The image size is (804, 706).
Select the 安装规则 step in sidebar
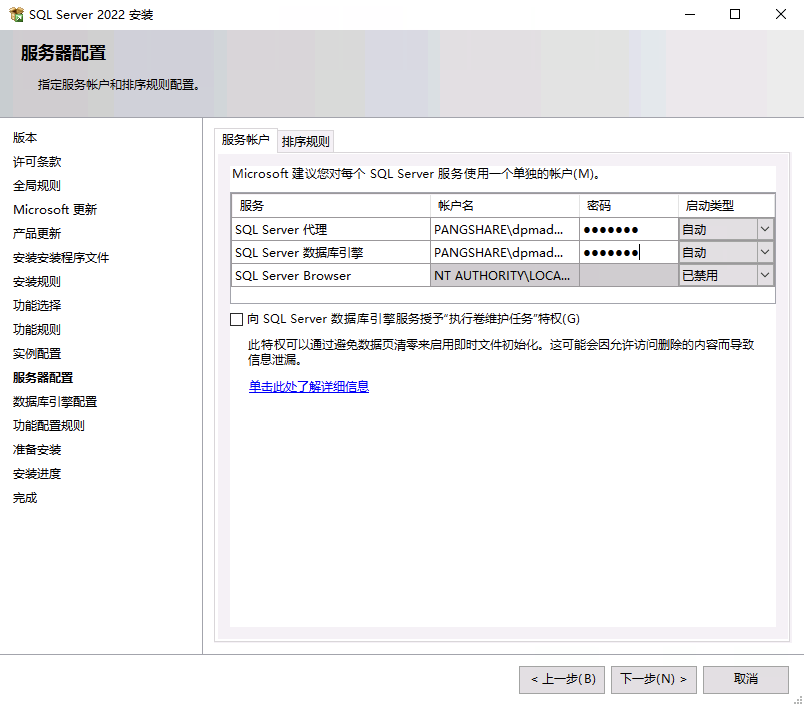(x=37, y=281)
